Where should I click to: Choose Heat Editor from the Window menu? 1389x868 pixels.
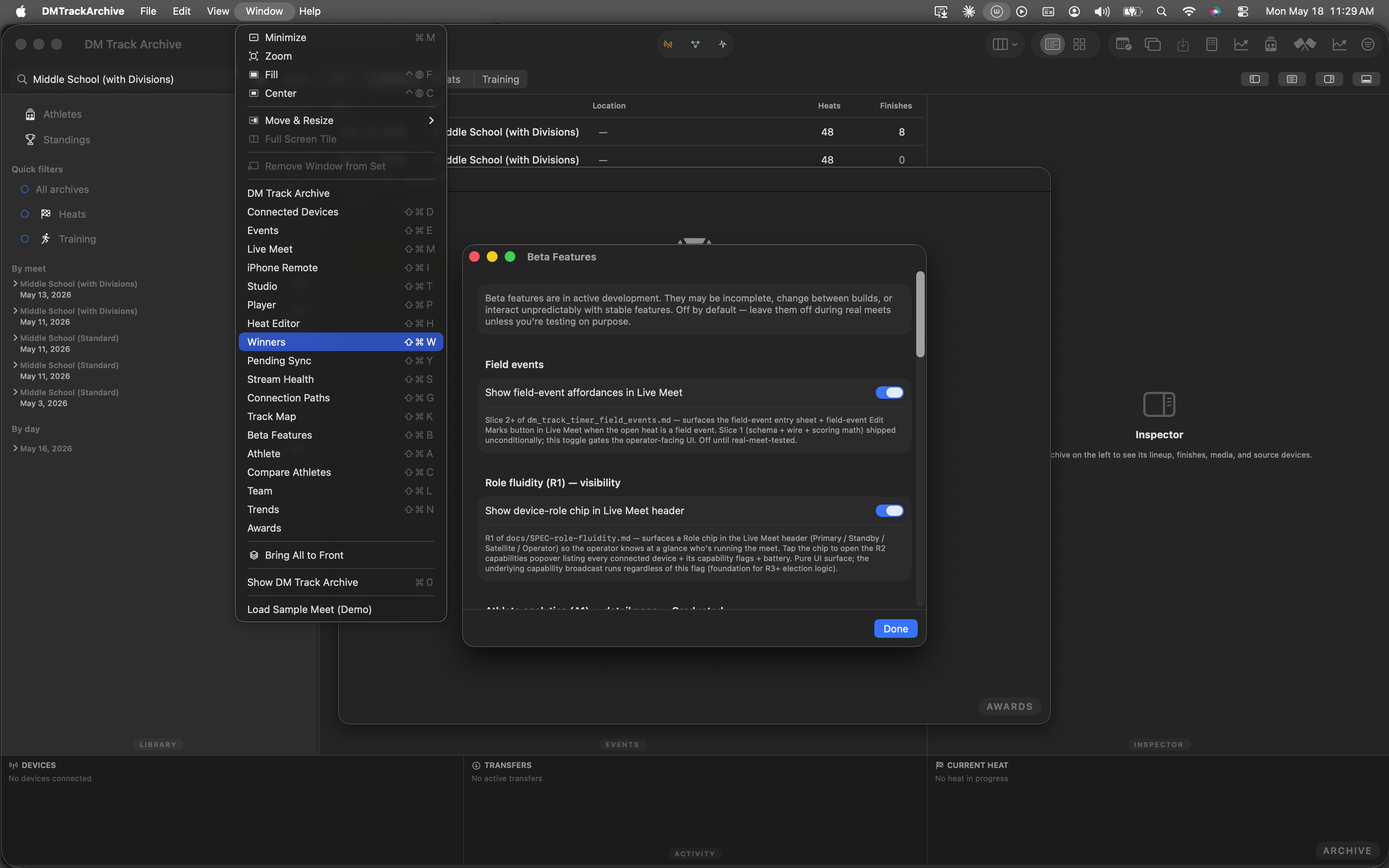[341, 324]
